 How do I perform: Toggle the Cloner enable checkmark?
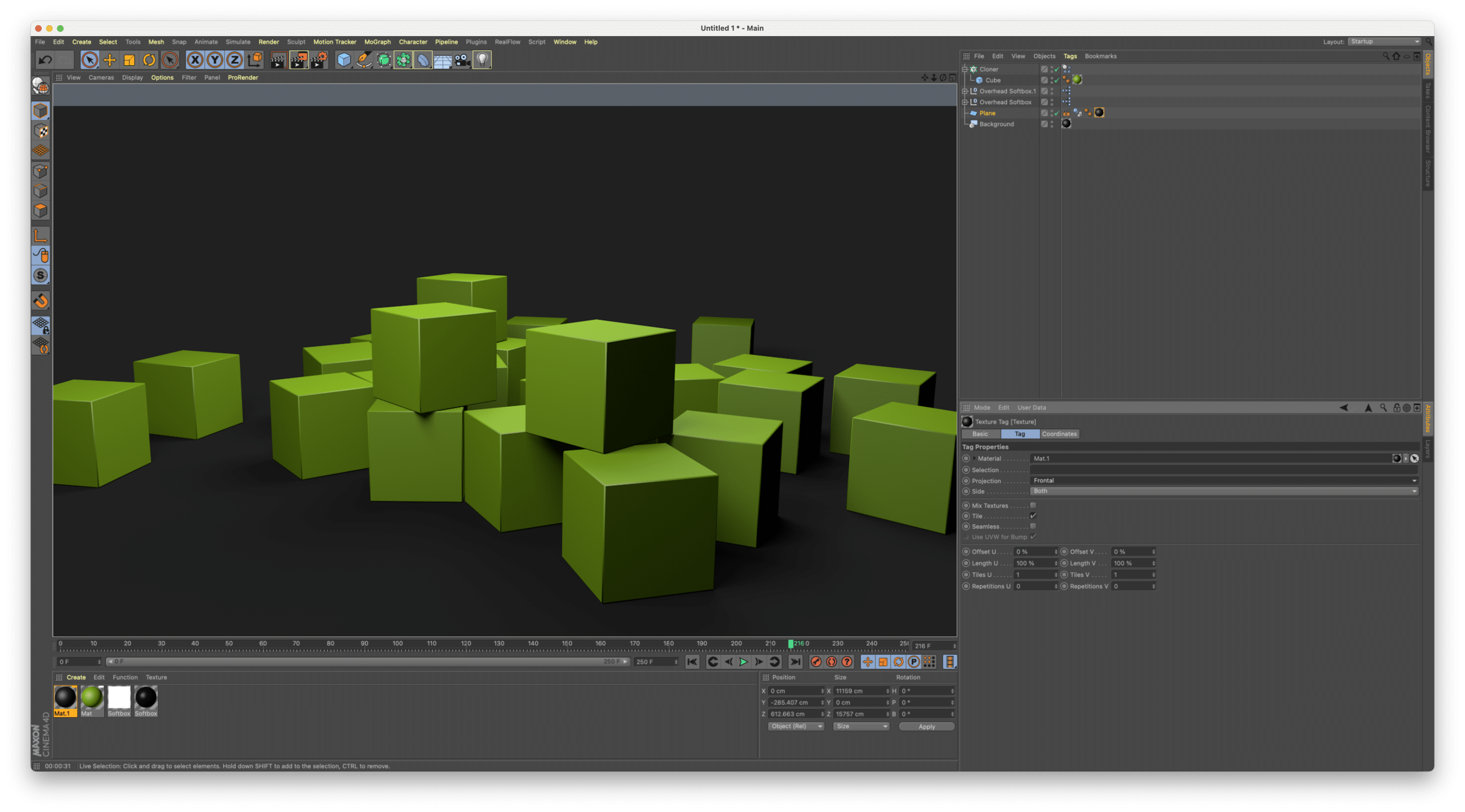coord(1056,69)
